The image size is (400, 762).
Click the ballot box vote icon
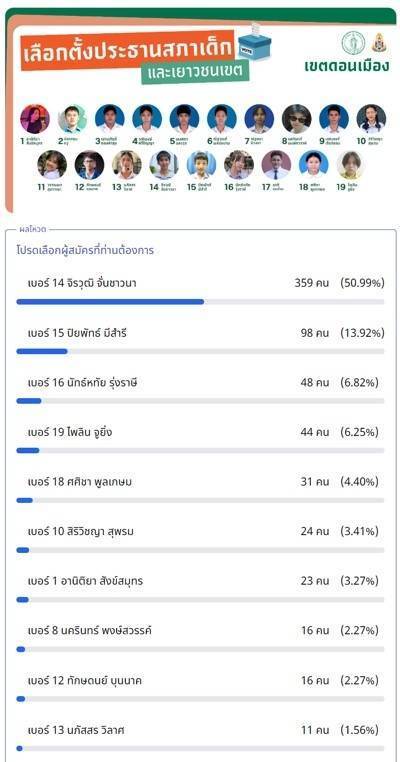tap(255, 42)
